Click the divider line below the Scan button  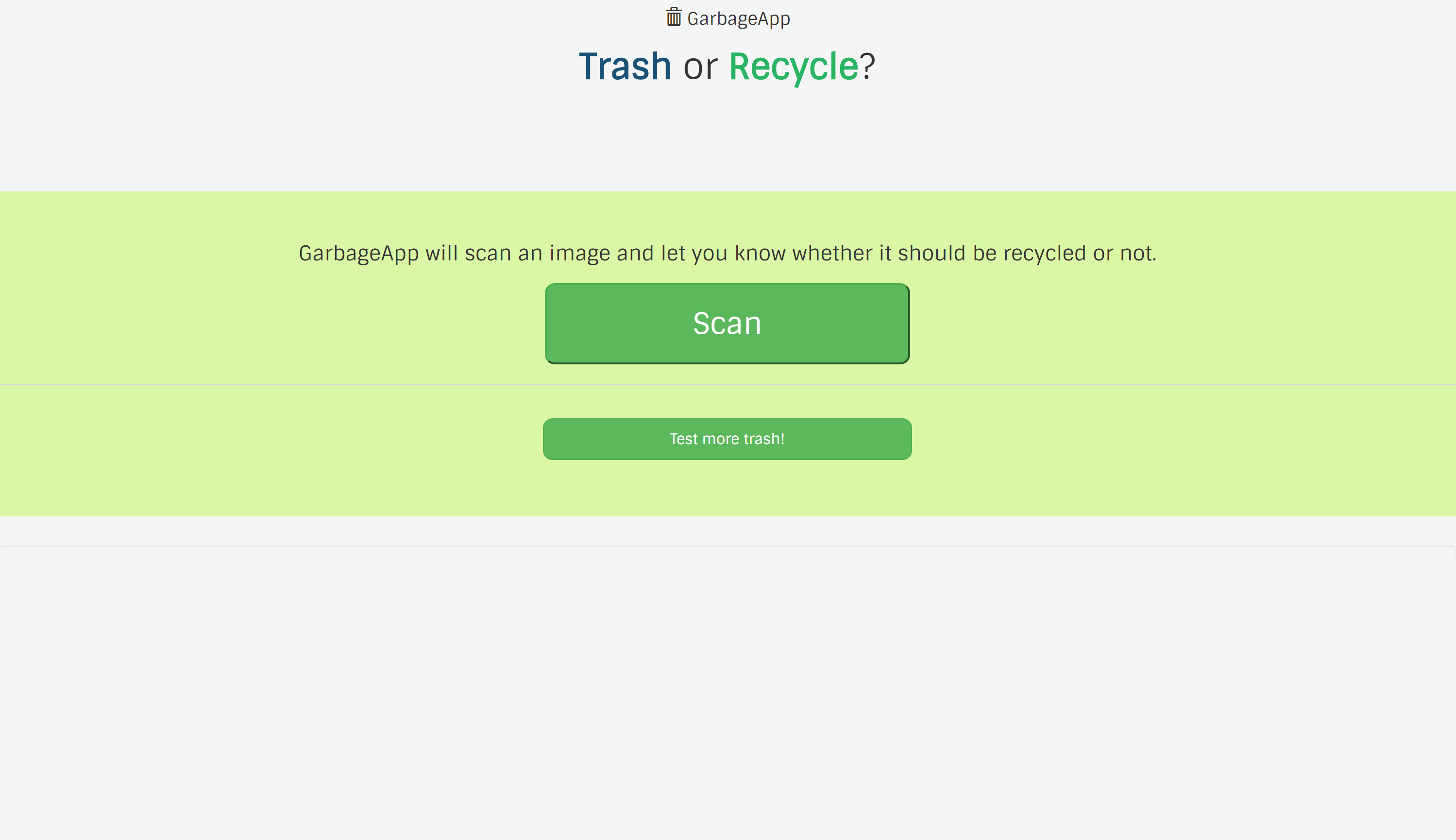[x=728, y=384]
